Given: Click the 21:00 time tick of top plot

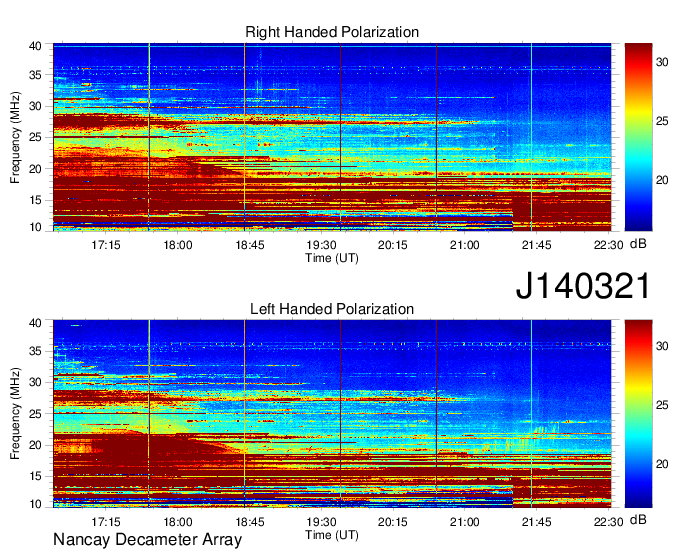Looking at the screenshot, I should click(464, 245).
